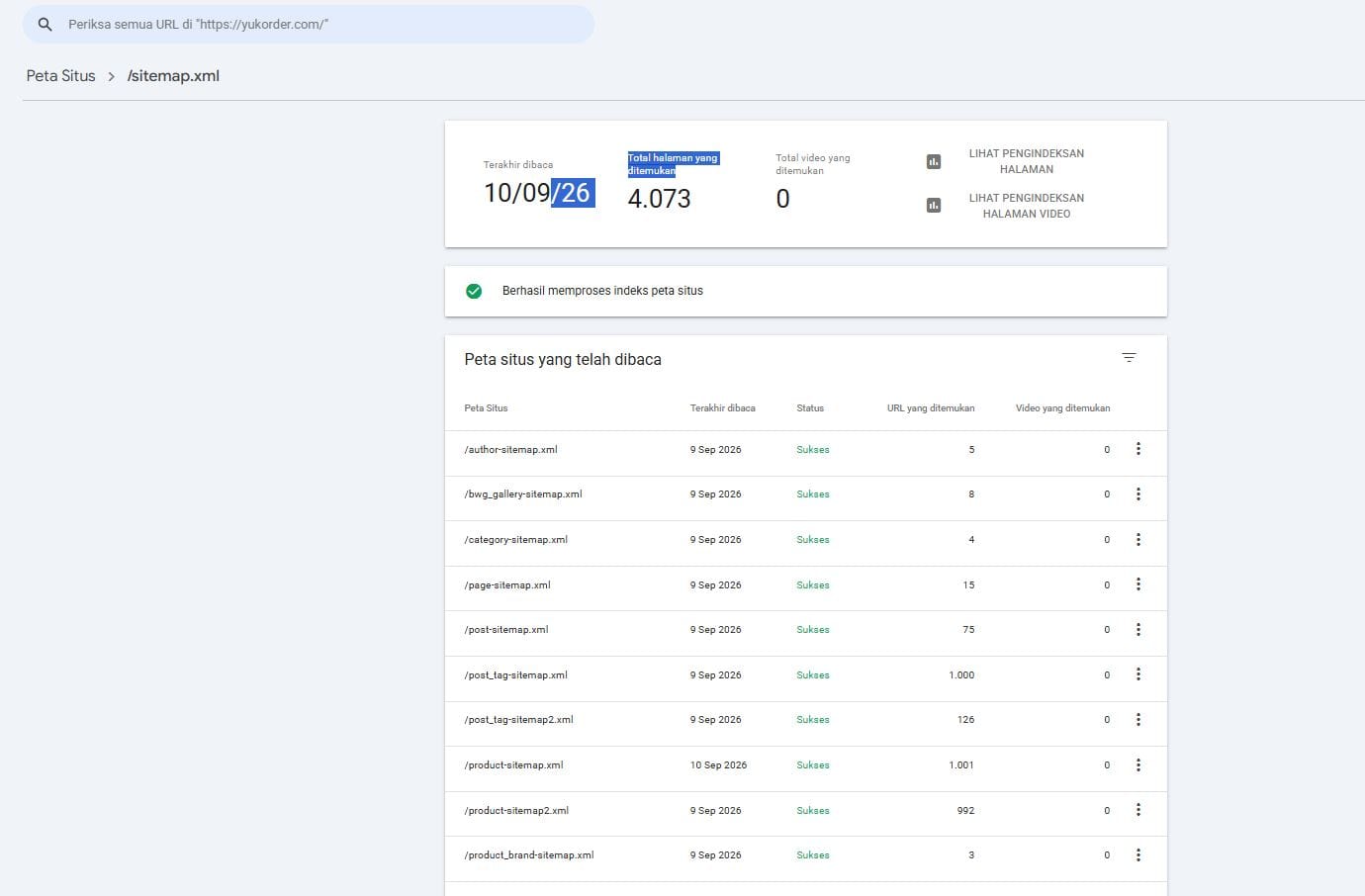Image resolution: width=1365 pixels, height=896 pixels.
Task: Select the /product_brand-sitemap.xml row
Action: point(806,858)
